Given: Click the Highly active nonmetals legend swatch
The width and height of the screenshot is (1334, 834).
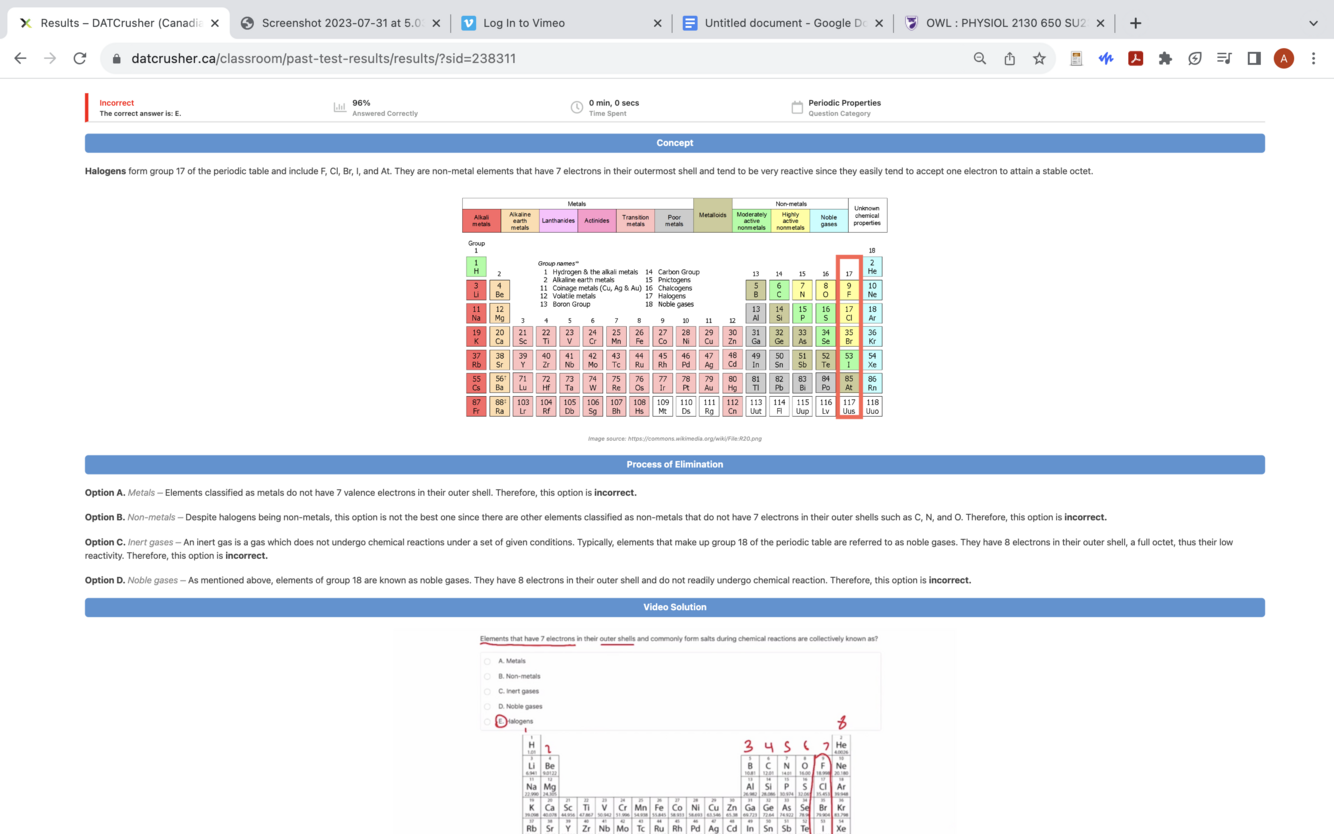Looking at the screenshot, I should pyautogui.click(x=790, y=220).
